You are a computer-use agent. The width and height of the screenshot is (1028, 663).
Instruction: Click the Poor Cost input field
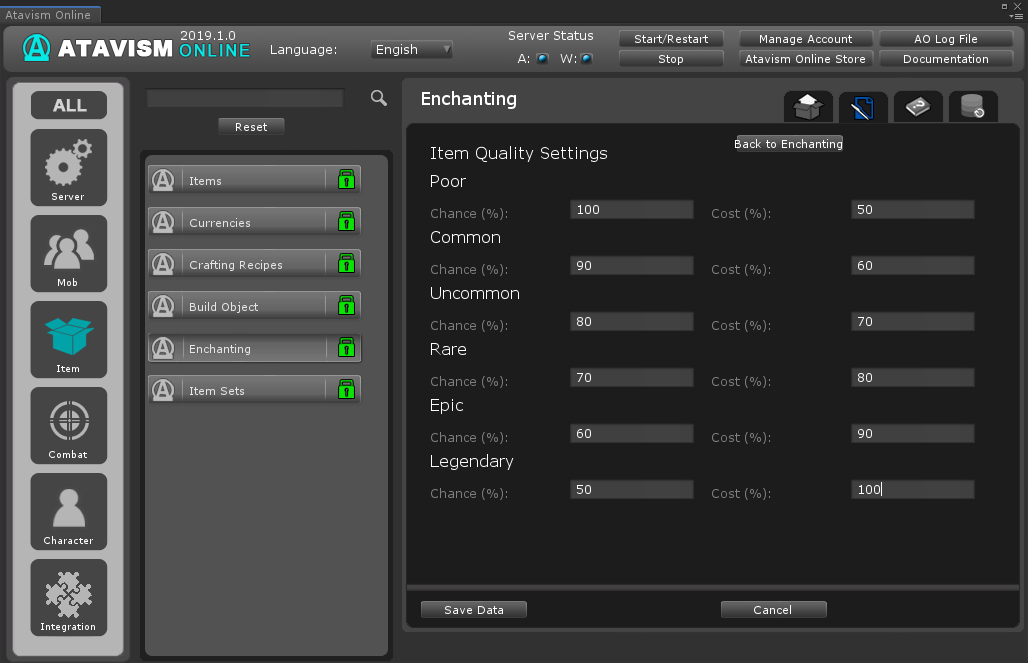[912, 209]
